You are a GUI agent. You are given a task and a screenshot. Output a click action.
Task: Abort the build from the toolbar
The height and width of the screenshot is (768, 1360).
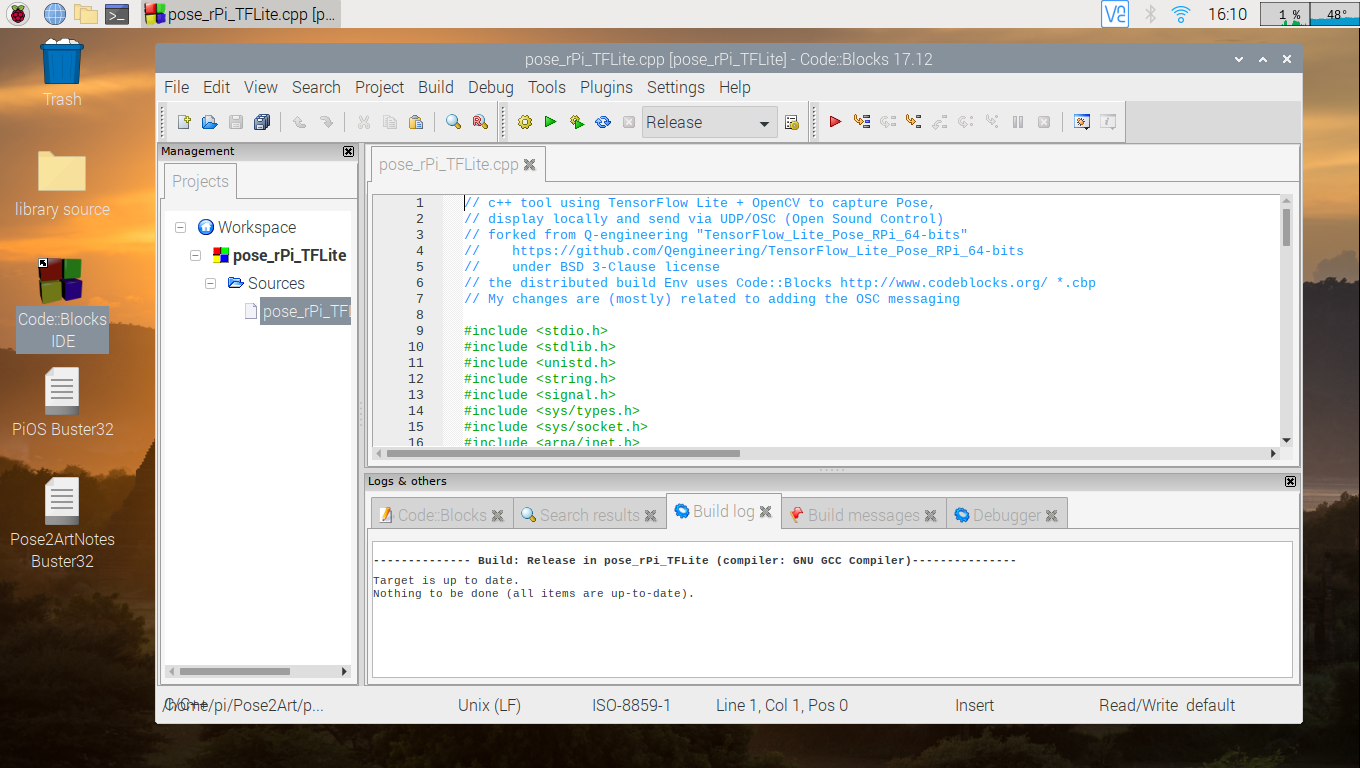coord(629,122)
